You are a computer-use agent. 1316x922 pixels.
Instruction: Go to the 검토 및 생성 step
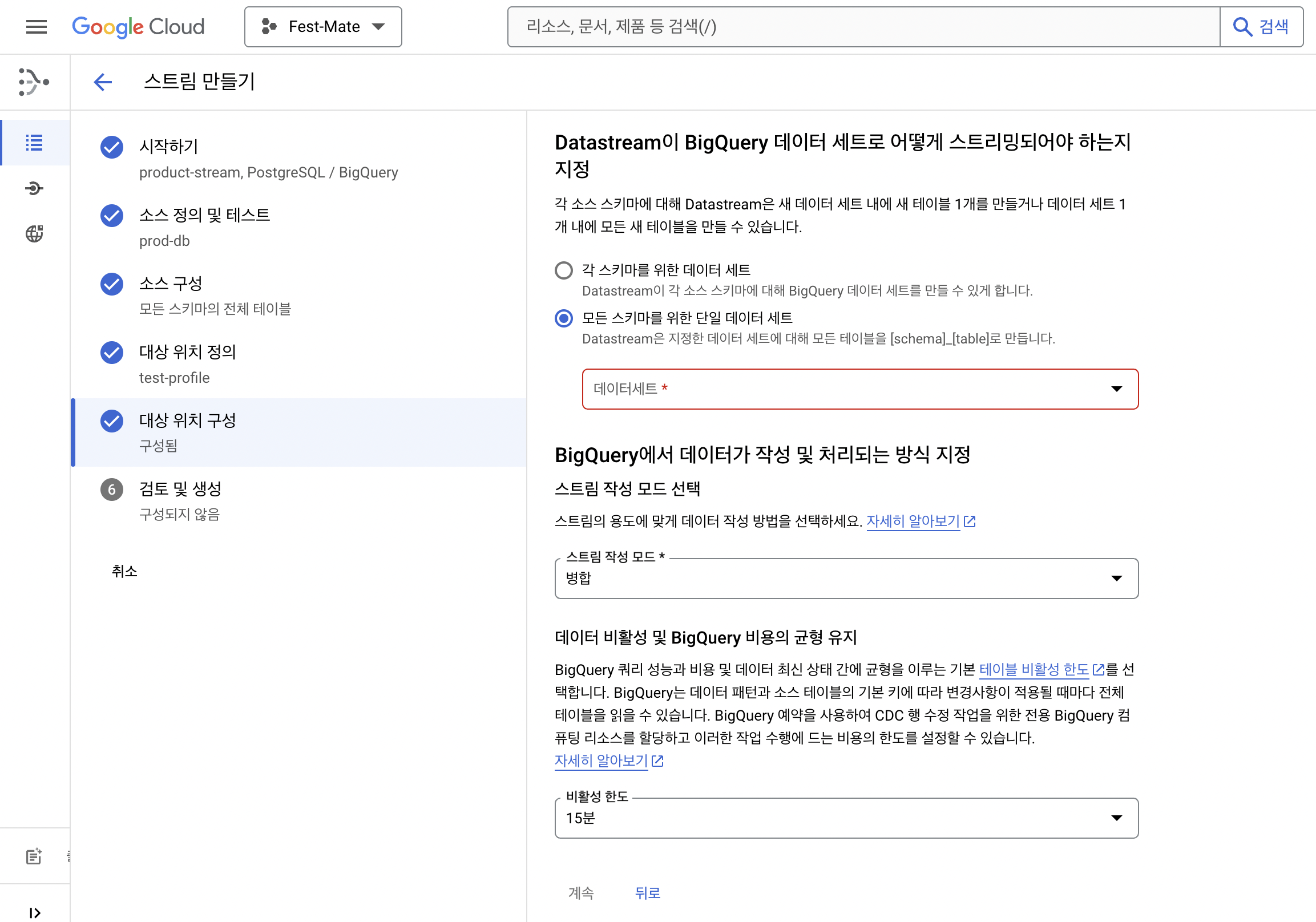pos(298,502)
